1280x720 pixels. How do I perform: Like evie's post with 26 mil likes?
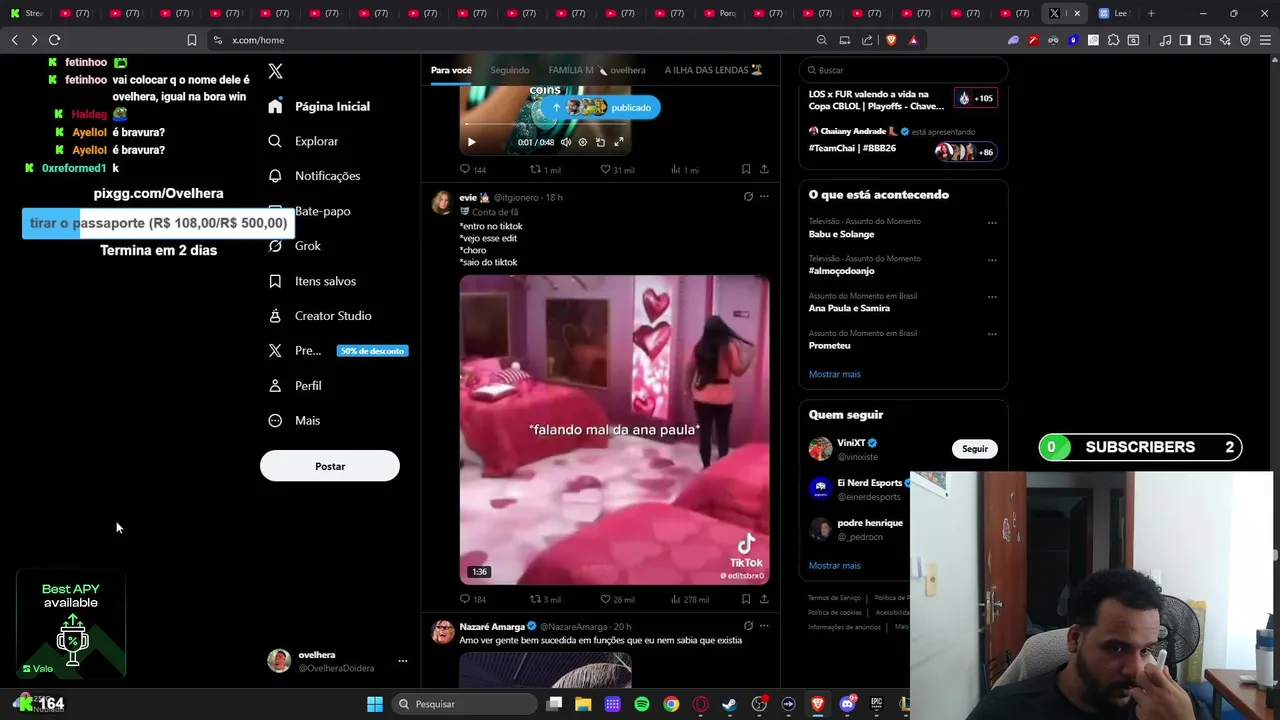[617, 600]
